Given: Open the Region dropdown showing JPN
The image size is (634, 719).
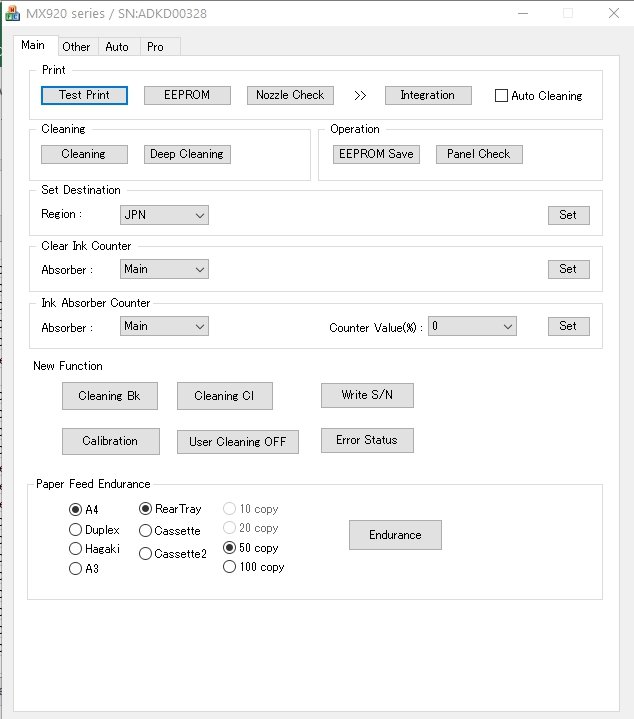Looking at the screenshot, I should tap(164, 215).
